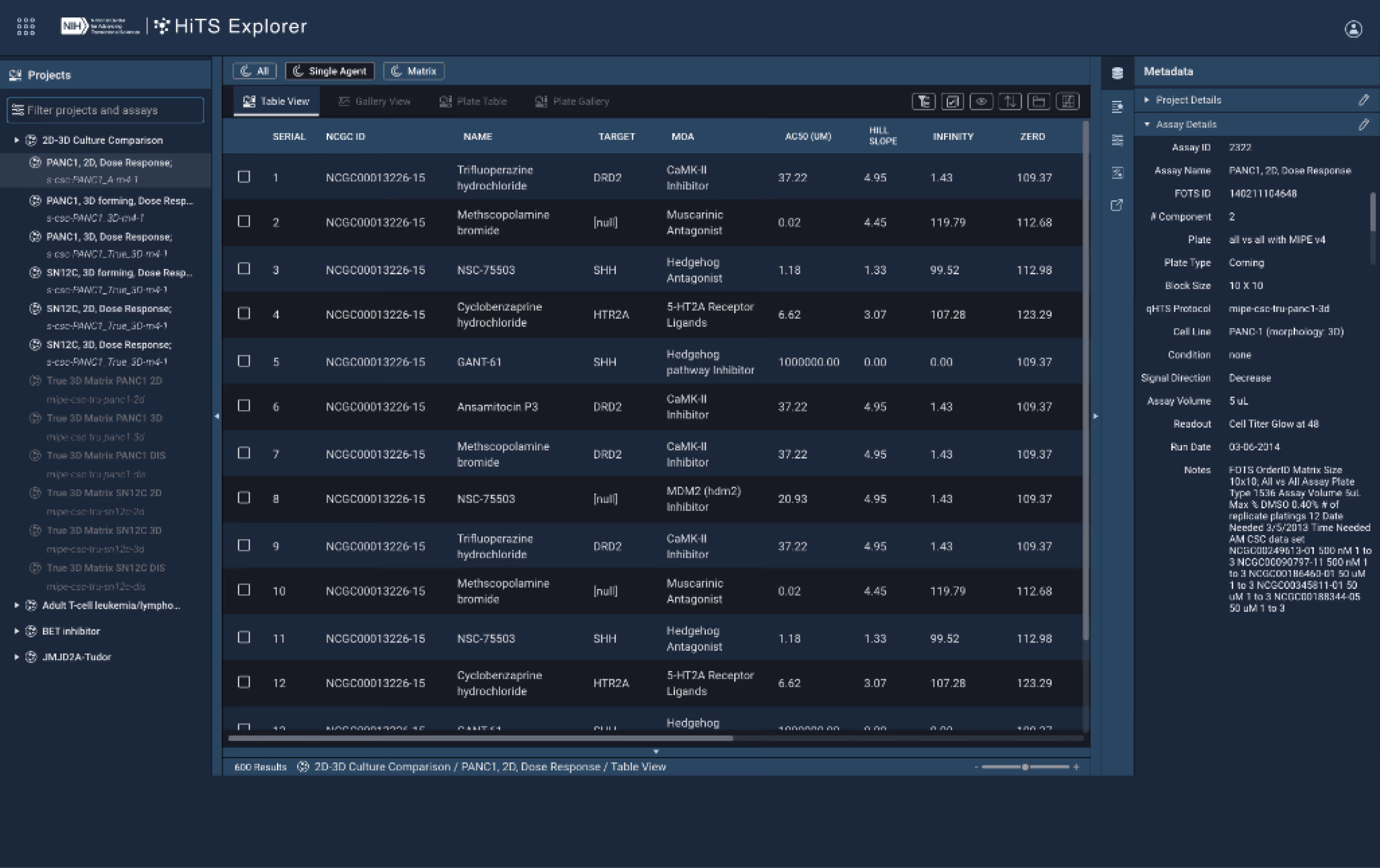Click the filter tree toolbar icon

pyautogui.click(x=923, y=102)
